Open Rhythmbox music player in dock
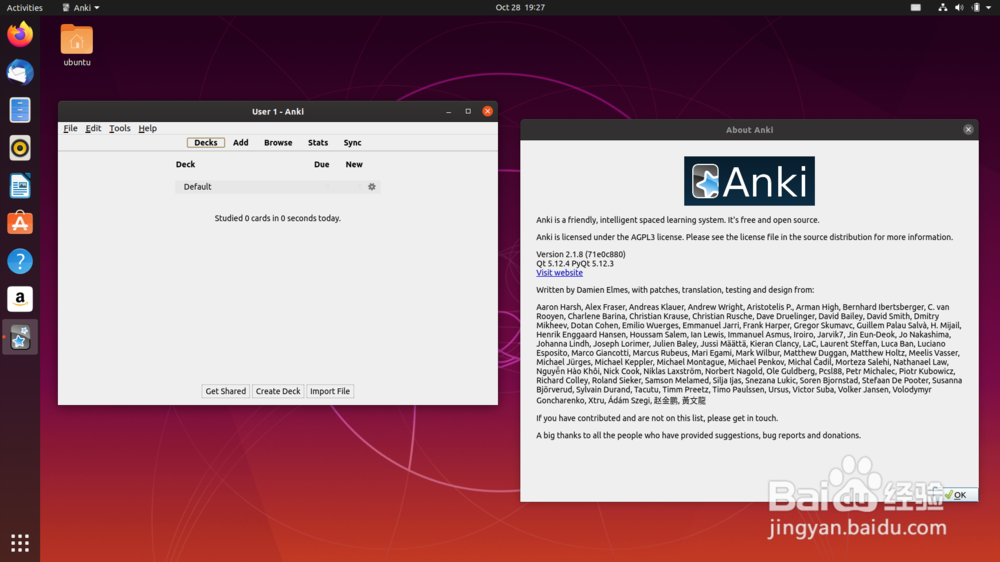1000x562 pixels. point(20,148)
